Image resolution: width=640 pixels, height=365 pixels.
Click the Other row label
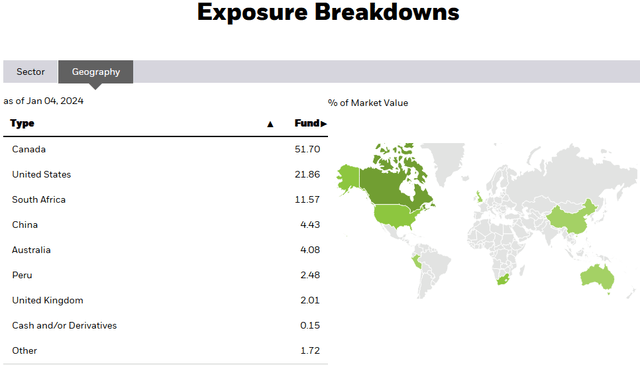tap(24, 351)
